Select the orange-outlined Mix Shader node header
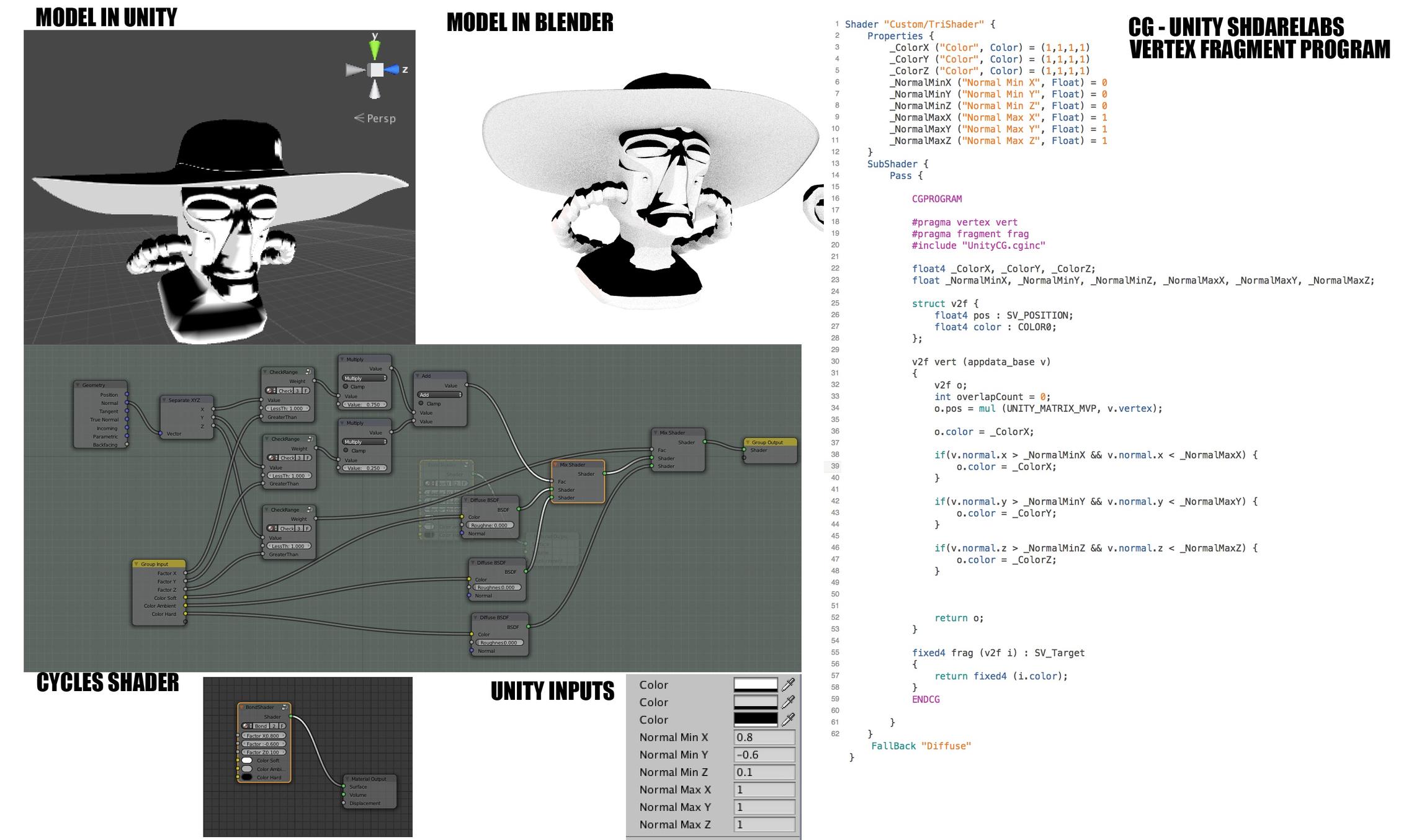Viewport: 1427px width, 840px height. pyautogui.click(x=578, y=465)
